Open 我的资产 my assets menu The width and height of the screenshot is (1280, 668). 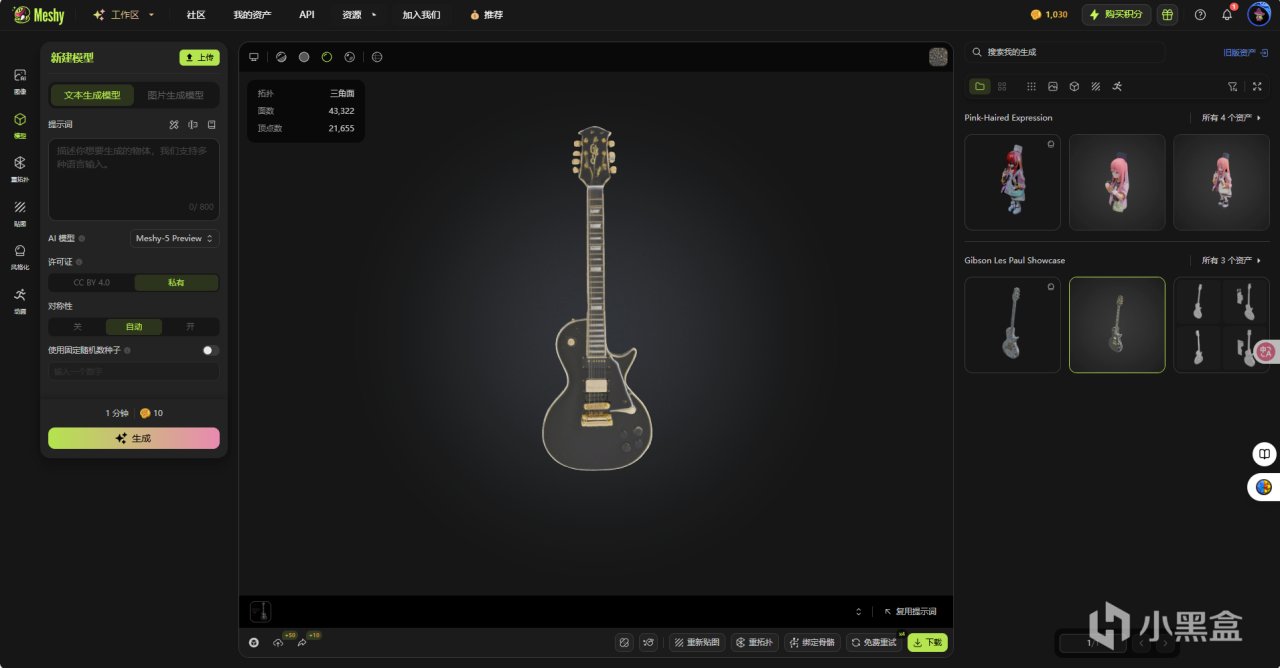point(252,15)
